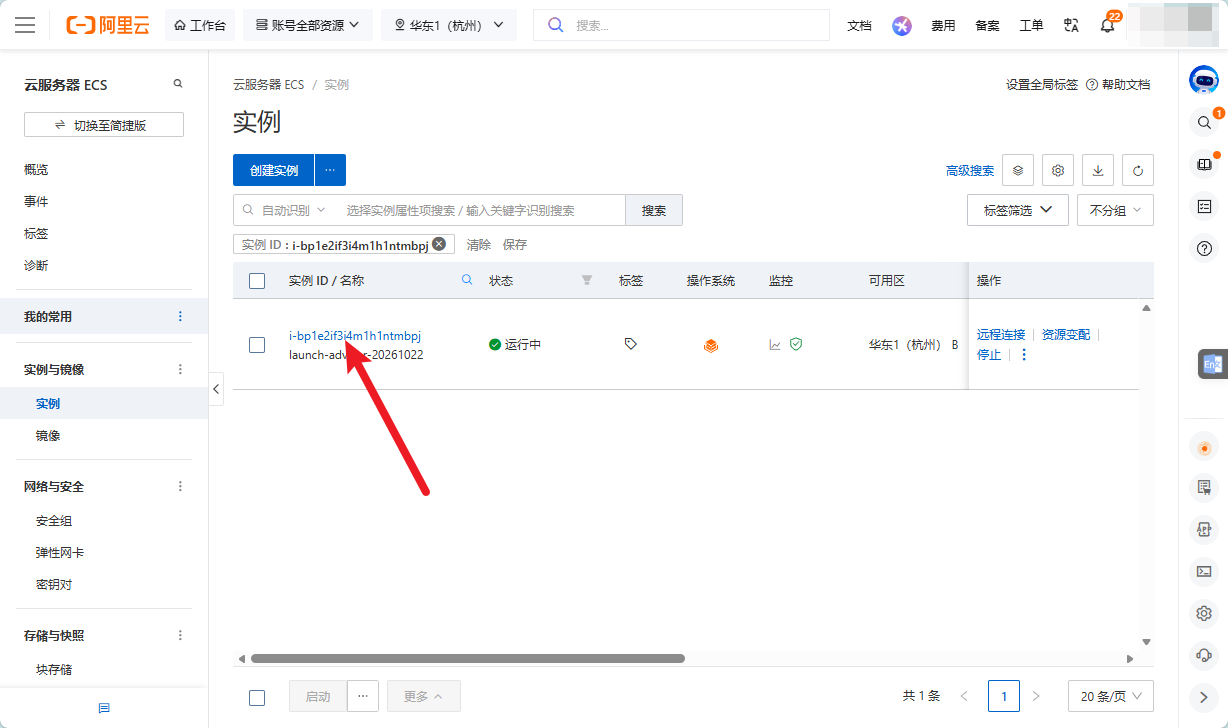Click the 搜索 button

(x=654, y=210)
